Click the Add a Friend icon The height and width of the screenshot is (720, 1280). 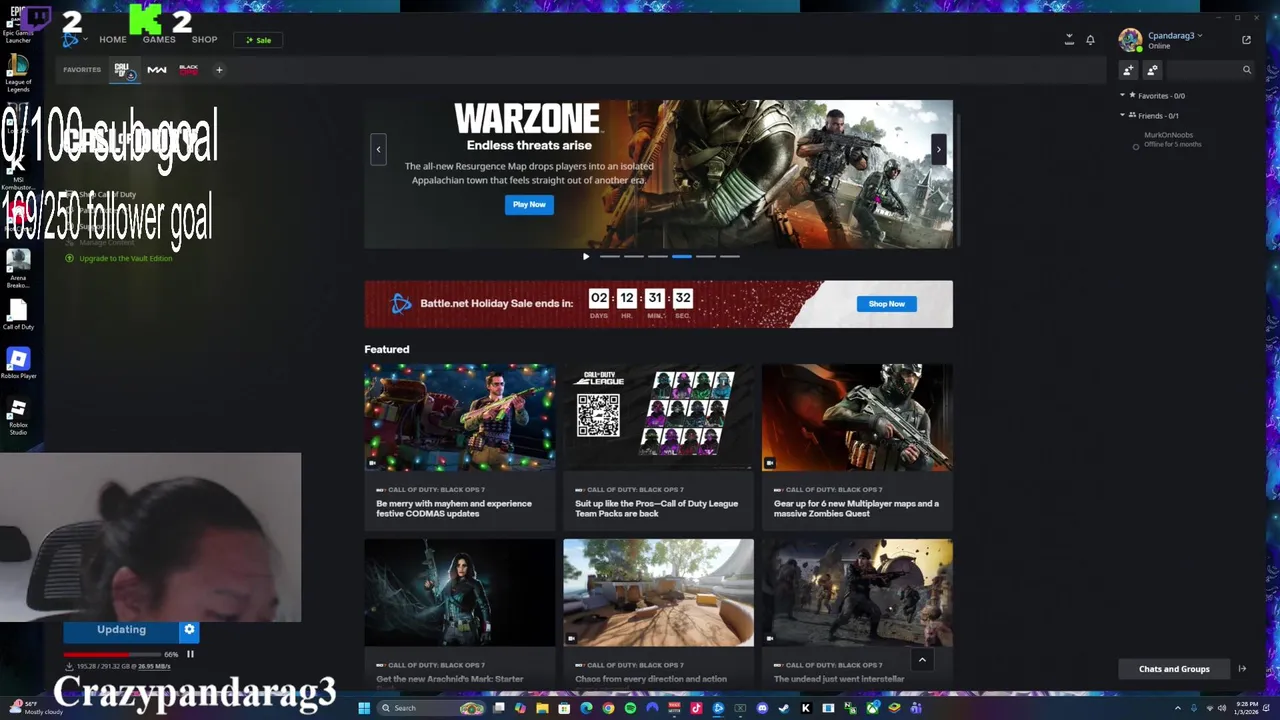1128,70
